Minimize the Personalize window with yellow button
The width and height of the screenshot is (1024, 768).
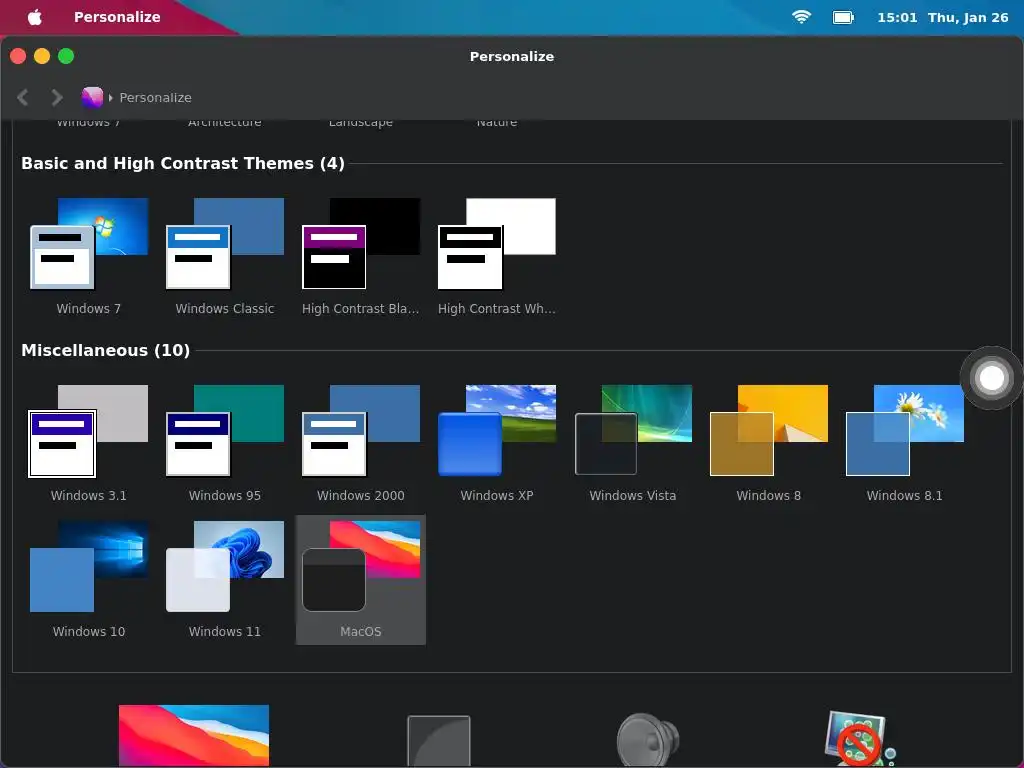[42, 56]
